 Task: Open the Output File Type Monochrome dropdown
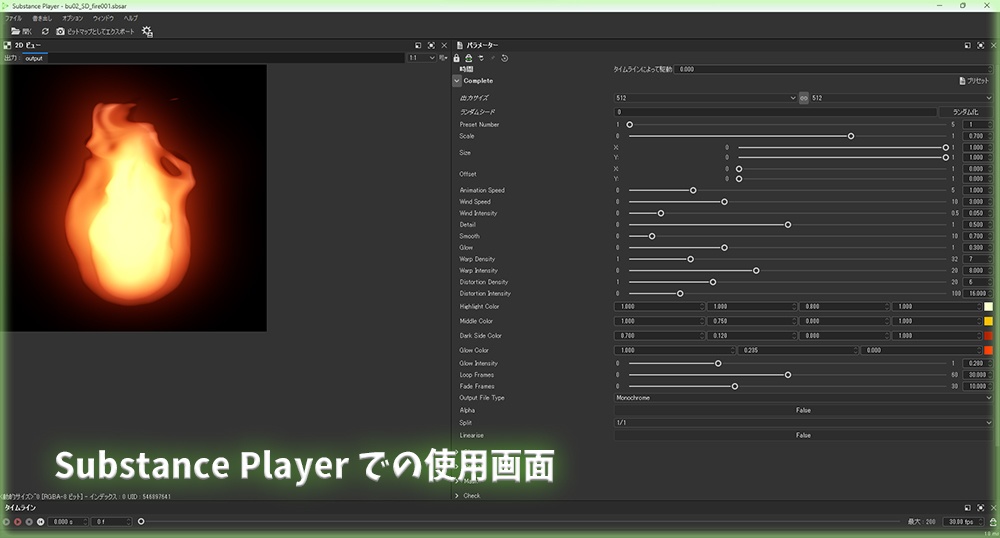pyautogui.click(x=804, y=398)
